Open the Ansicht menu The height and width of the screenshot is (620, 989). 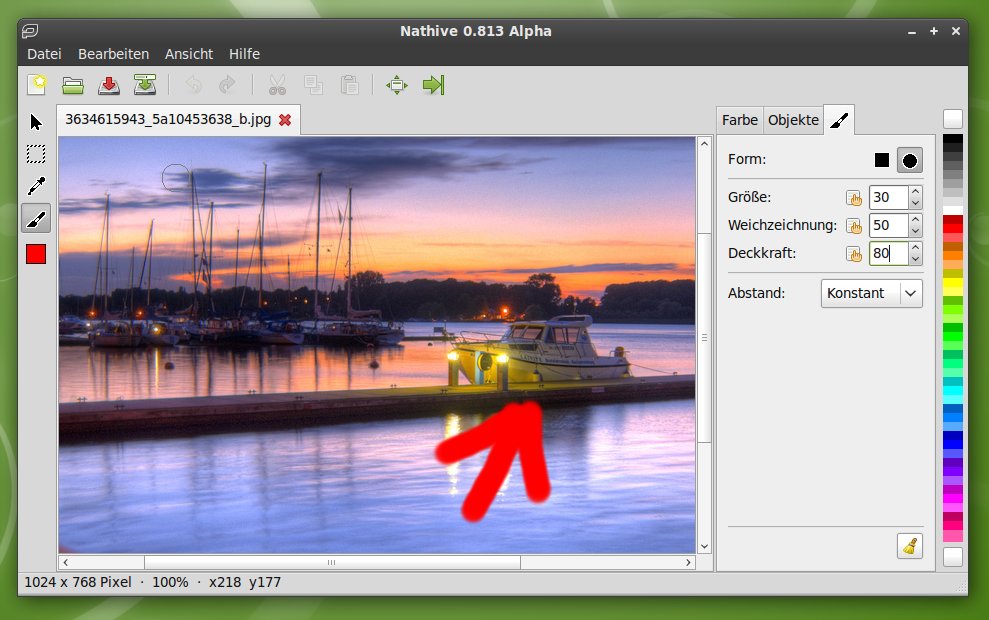pos(189,54)
